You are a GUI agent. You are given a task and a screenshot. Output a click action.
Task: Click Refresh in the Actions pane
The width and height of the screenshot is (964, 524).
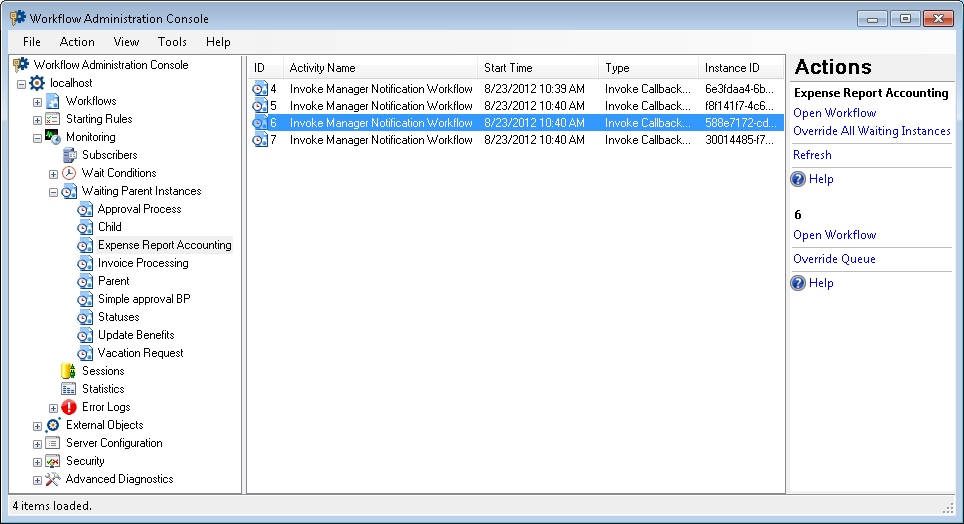(812, 155)
